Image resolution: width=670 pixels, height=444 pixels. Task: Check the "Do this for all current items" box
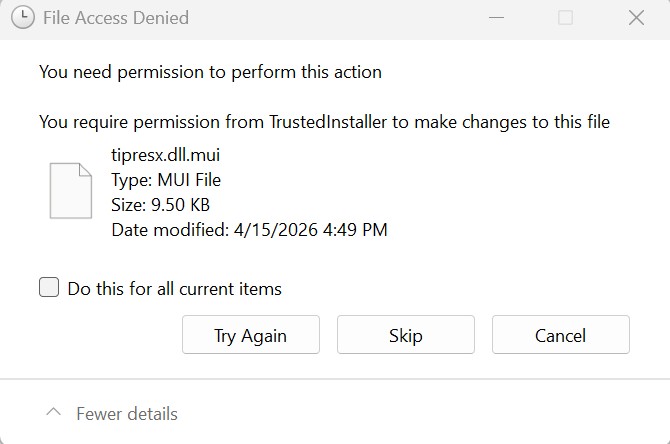pos(49,287)
